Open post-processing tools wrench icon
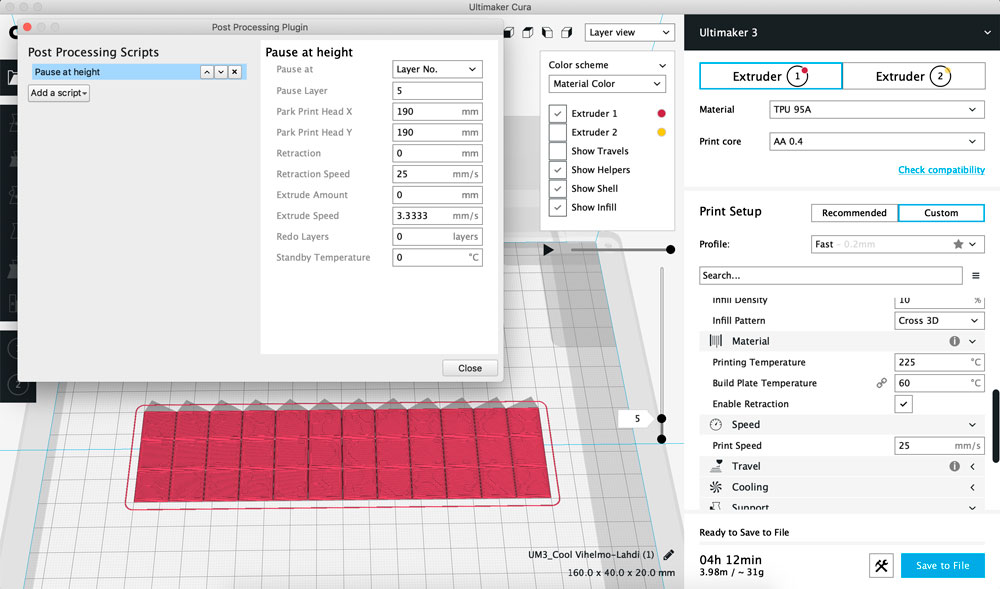 point(881,565)
